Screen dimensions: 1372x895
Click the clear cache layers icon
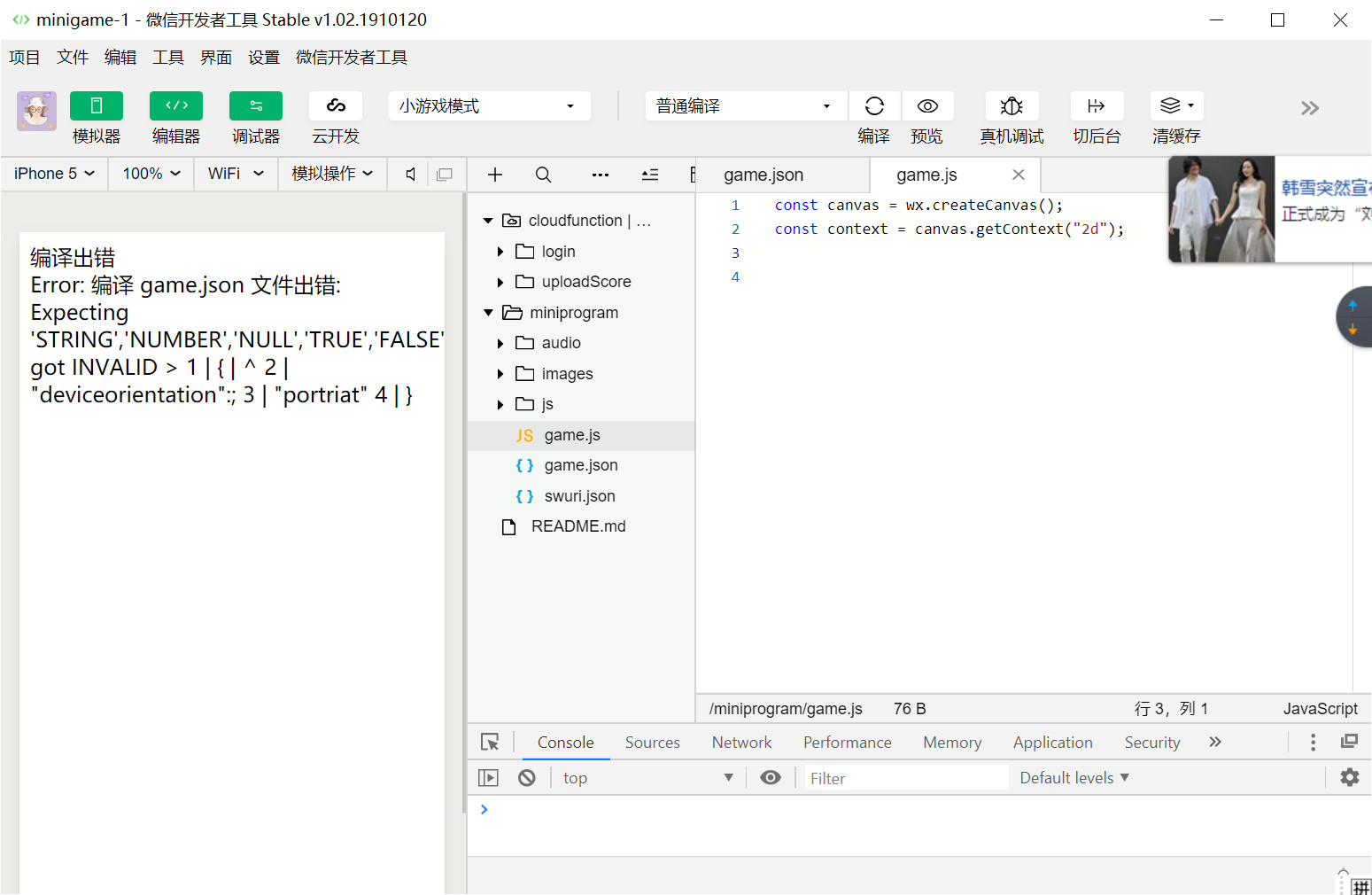point(1171,106)
